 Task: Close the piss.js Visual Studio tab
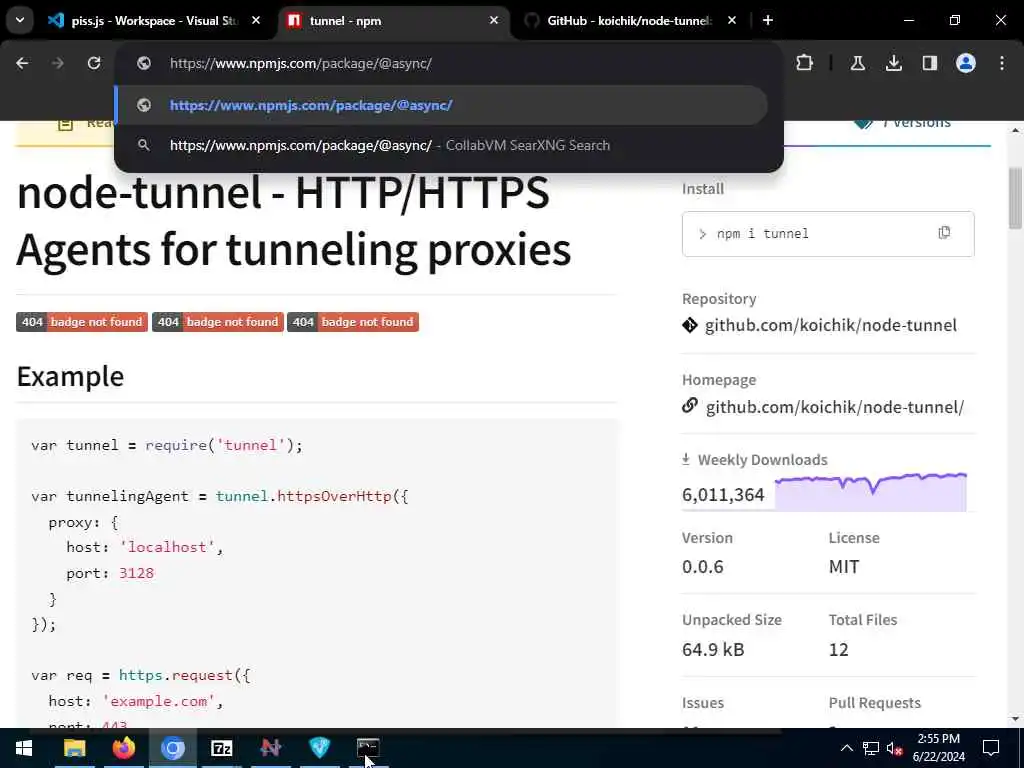256,21
